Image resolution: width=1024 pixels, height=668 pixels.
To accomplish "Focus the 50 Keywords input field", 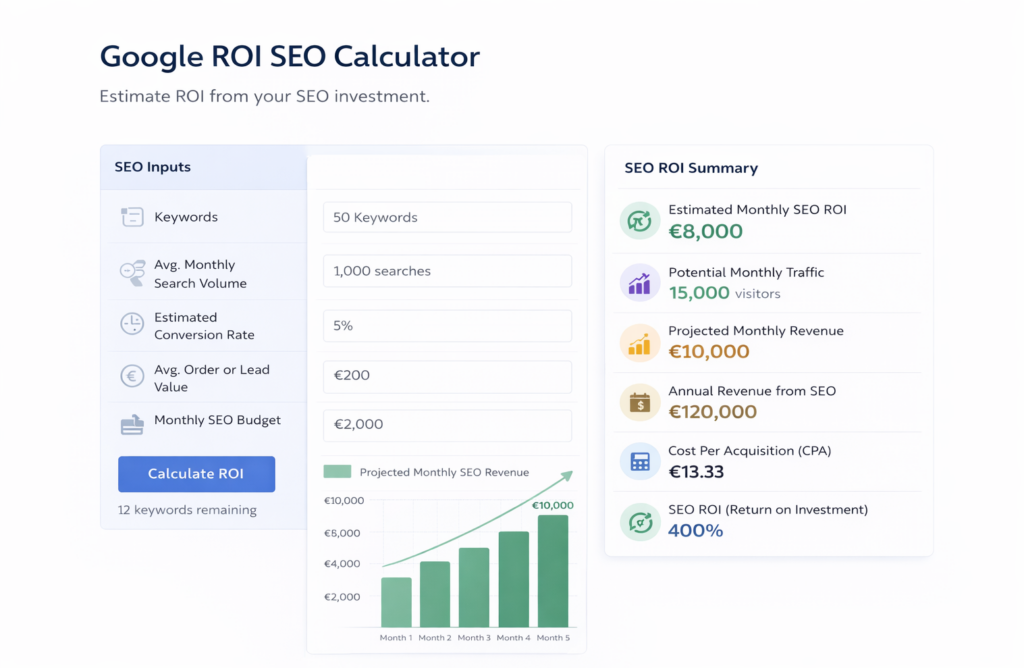I will pyautogui.click(x=447, y=217).
